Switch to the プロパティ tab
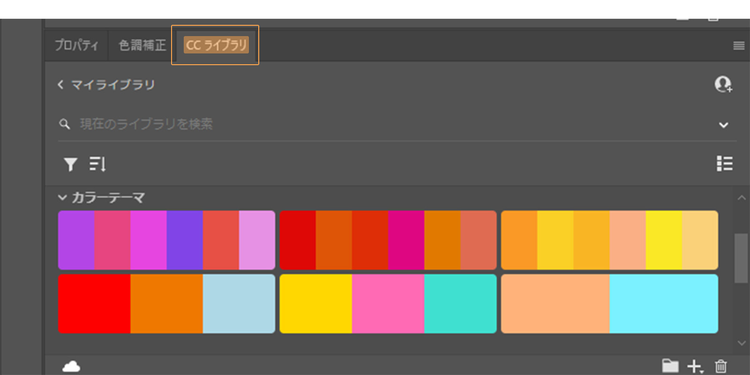Viewport: 750px width, 375px height. click(x=77, y=45)
